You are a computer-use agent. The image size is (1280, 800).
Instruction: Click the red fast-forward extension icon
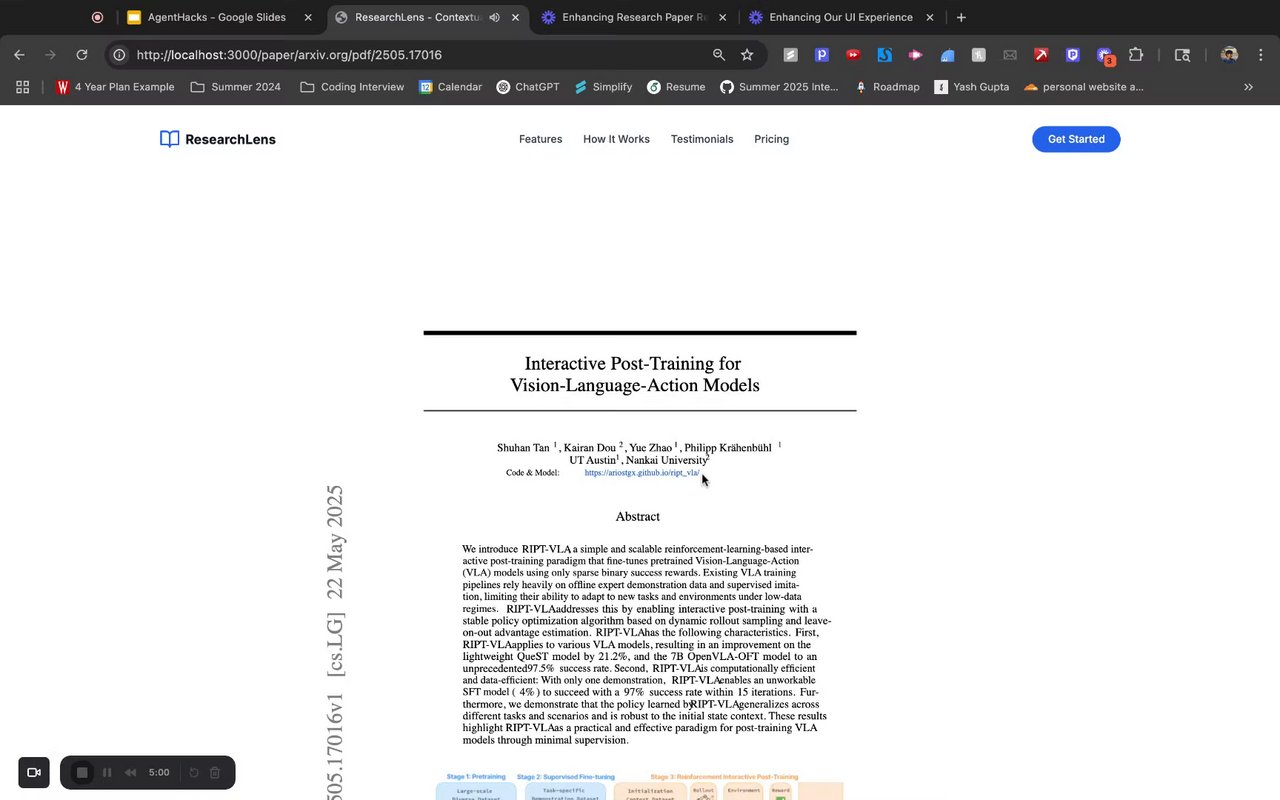point(853,55)
